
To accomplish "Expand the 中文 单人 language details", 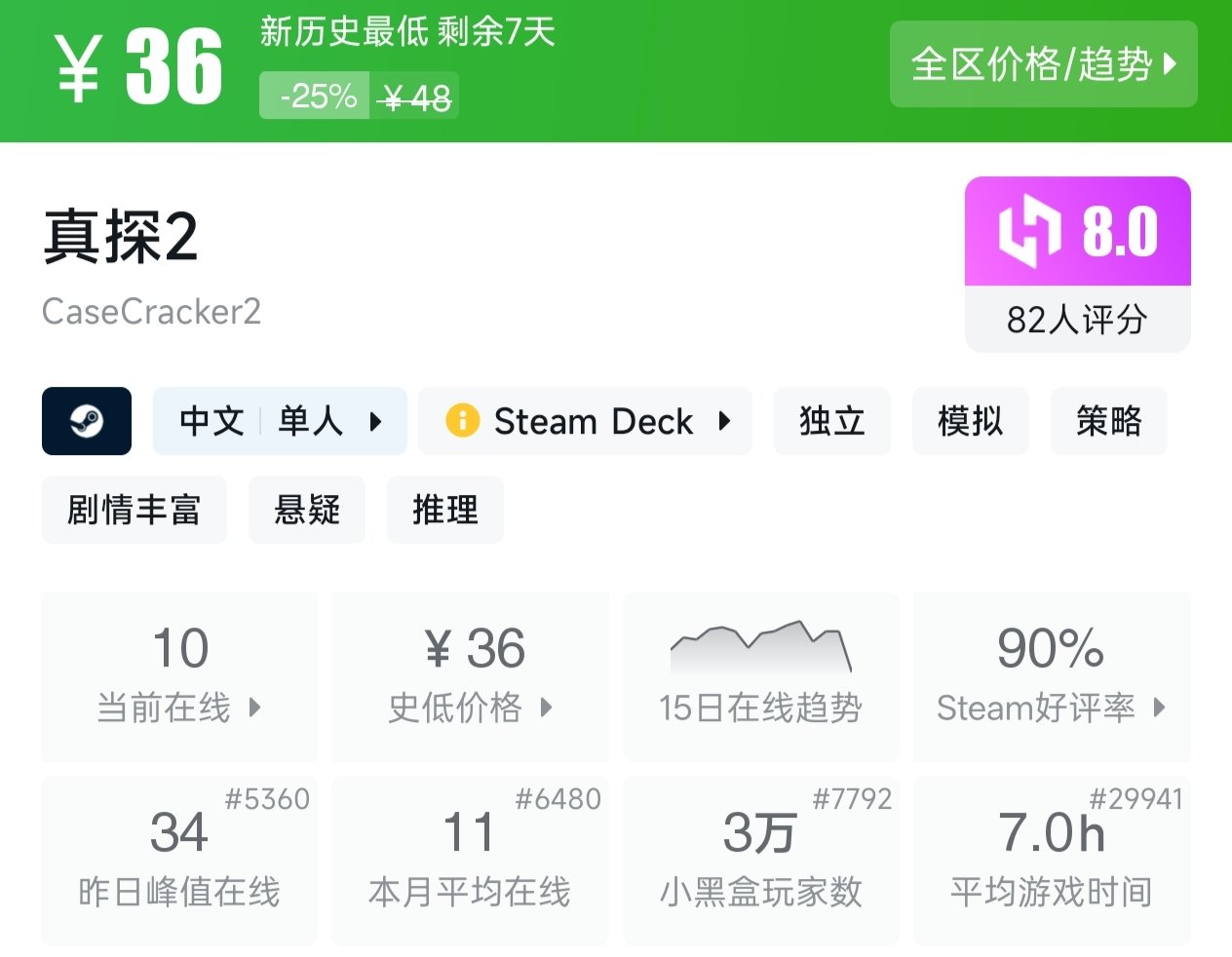I will (x=280, y=421).
